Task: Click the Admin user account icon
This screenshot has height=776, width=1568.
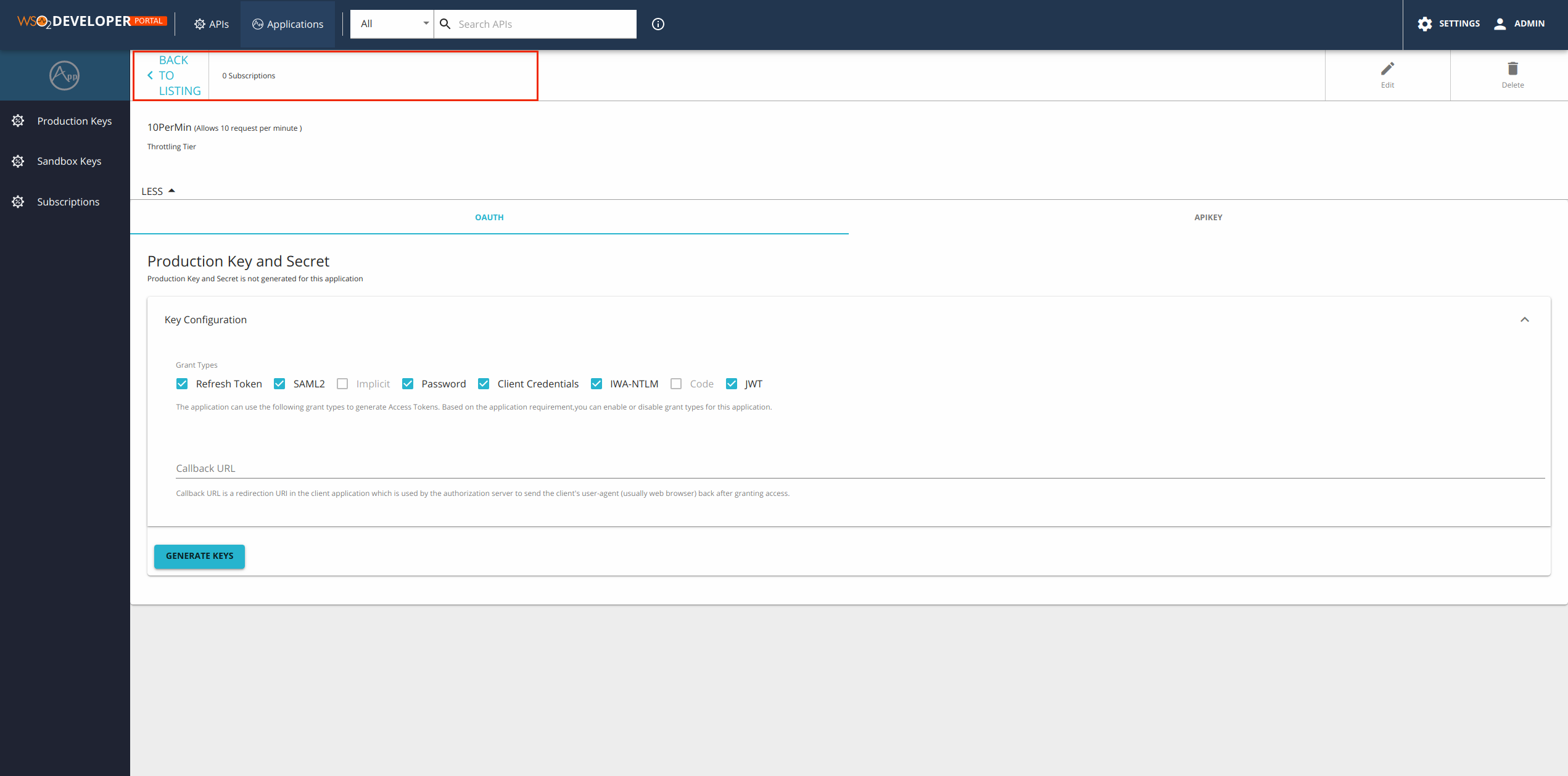Action: pos(1500,23)
